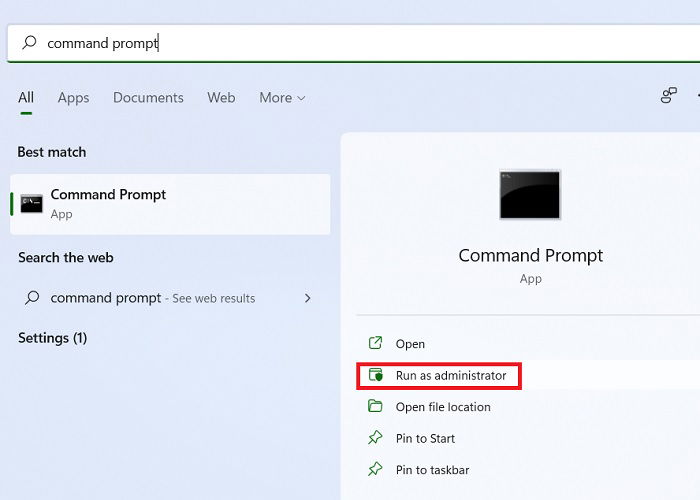Select the All results tab
Screen dimensions: 700x500
(x=26, y=98)
